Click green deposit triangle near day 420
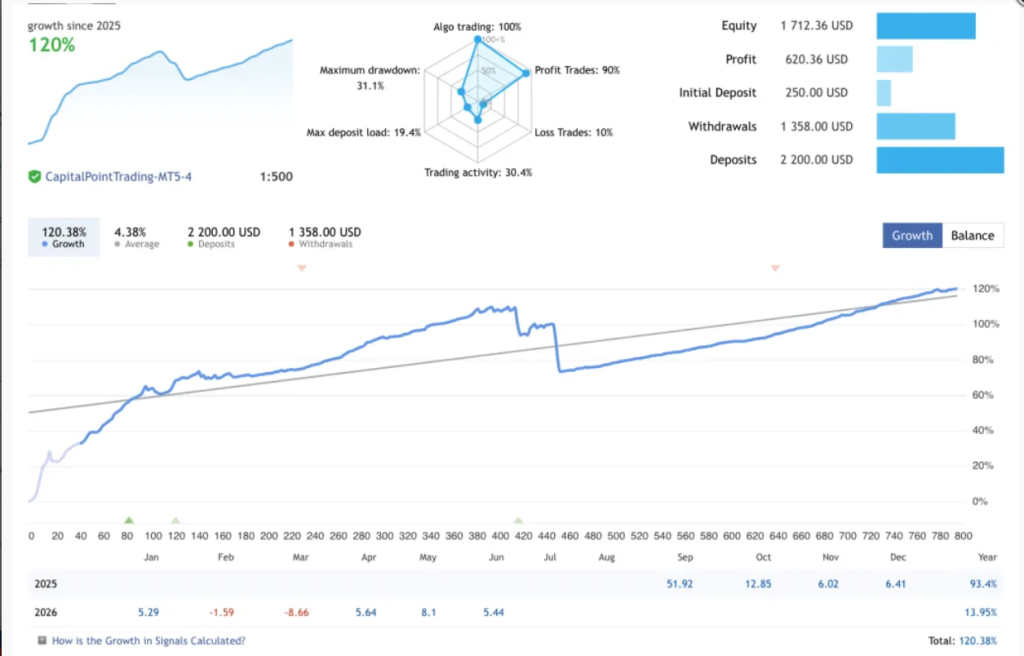 [x=518, y=520]
